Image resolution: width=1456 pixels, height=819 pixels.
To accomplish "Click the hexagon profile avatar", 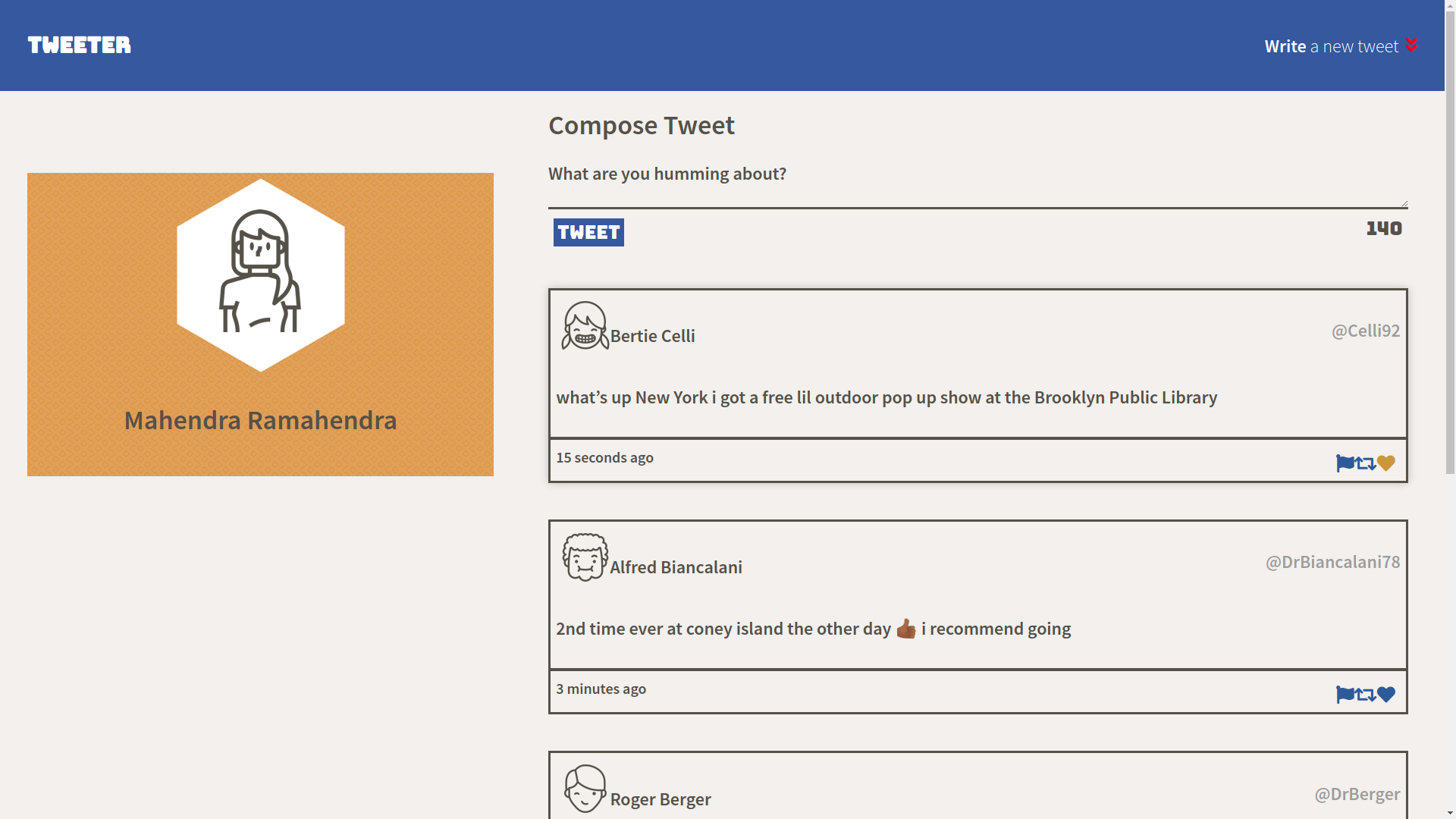I will tap(260, 275).
